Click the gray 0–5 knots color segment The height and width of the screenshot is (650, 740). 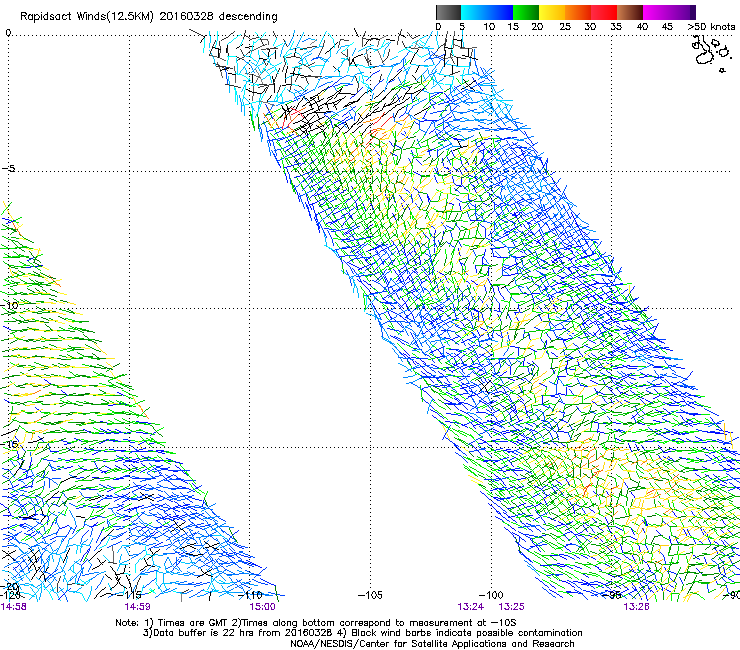point(448,12)
